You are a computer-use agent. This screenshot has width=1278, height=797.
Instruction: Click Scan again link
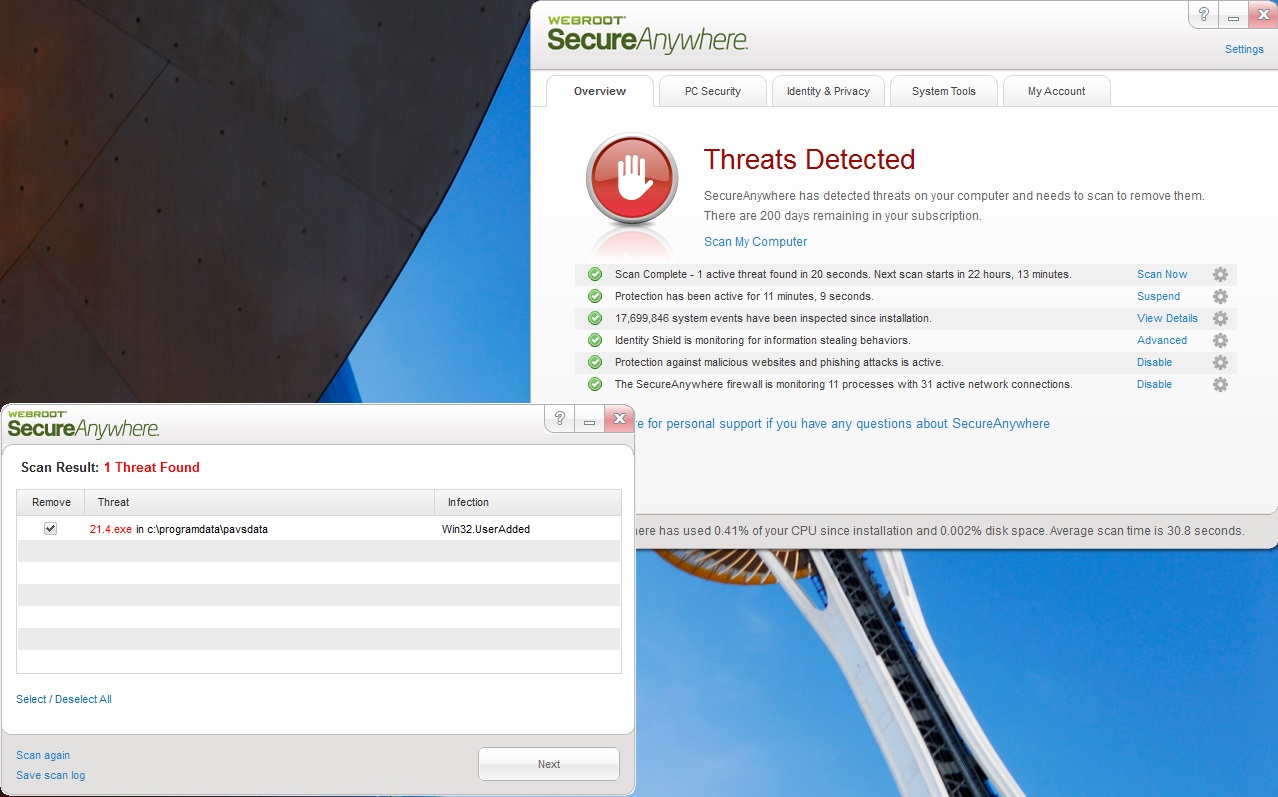click(x=43, y=755)
